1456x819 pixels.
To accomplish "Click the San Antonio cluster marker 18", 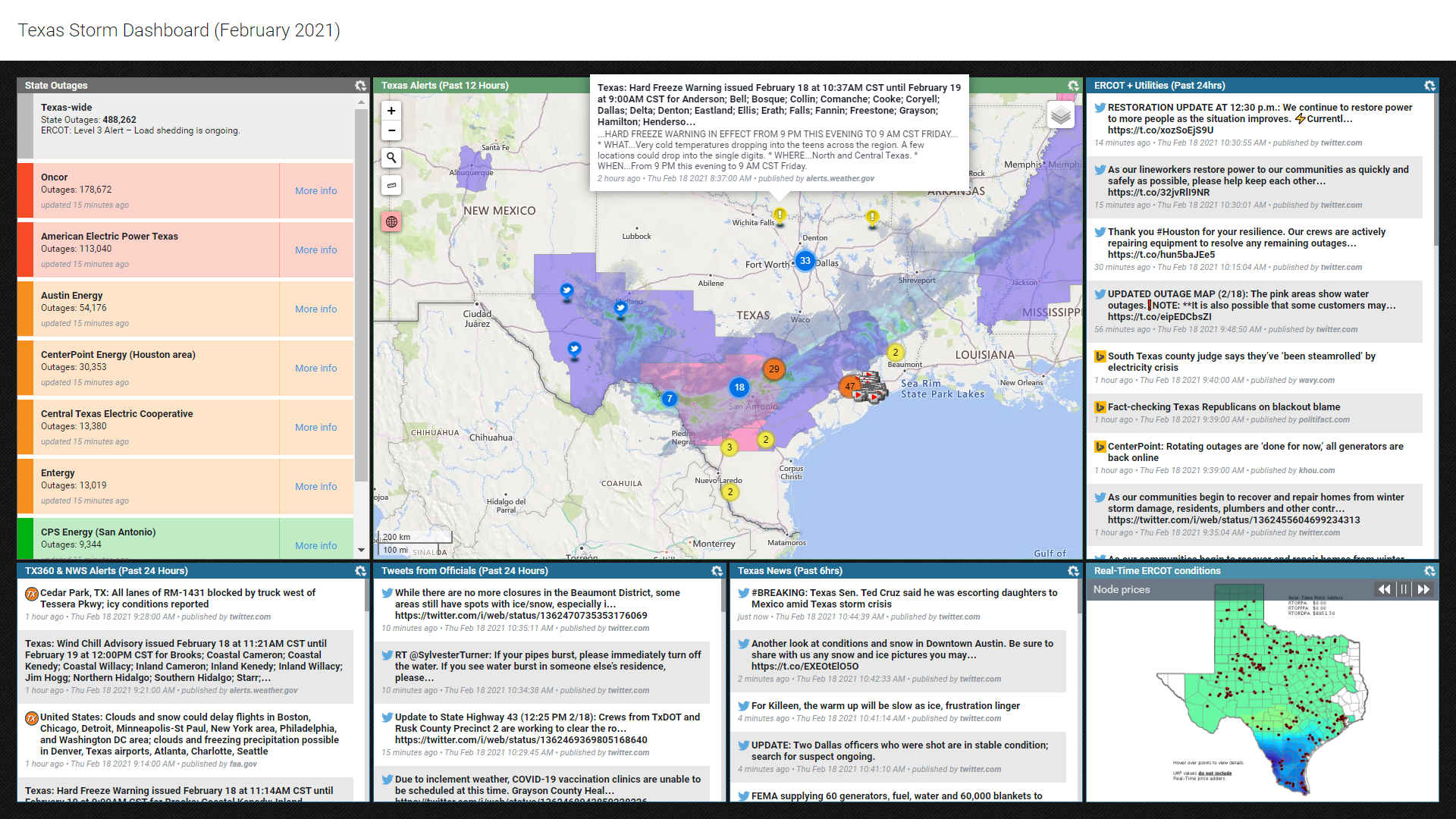I will pyautogui.click(x=739, y=388).
